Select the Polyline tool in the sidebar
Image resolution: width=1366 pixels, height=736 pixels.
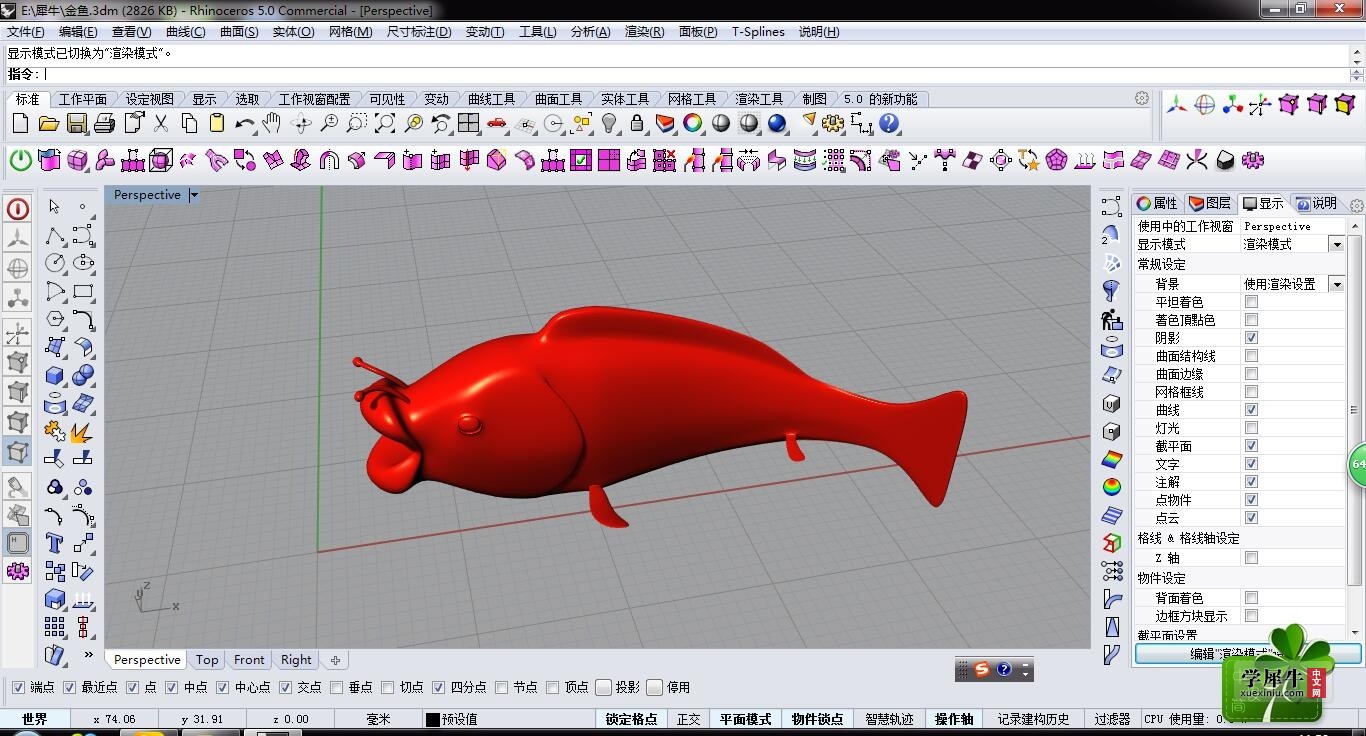[54, 236]
